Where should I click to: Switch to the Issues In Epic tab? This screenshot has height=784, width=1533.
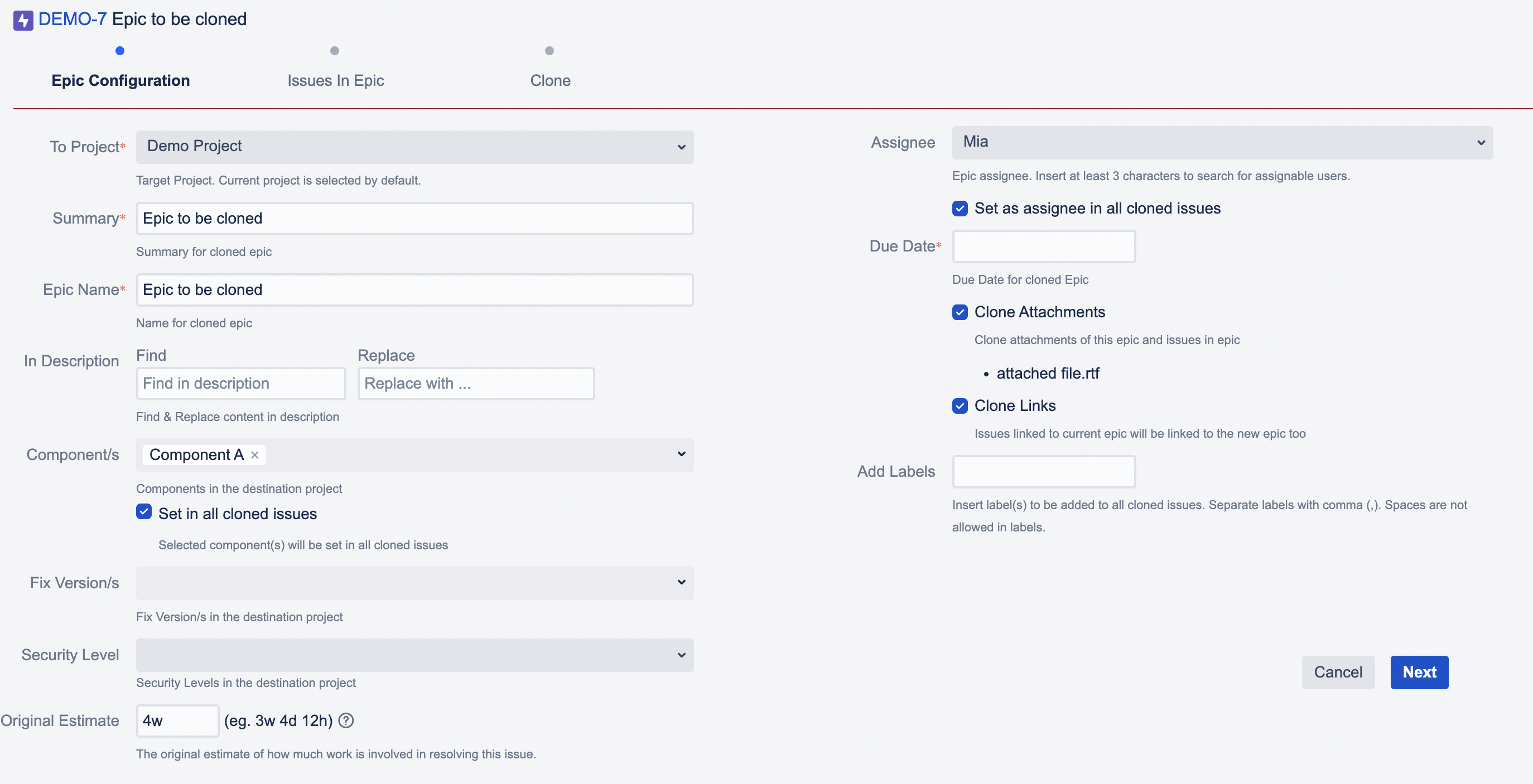tap(335, 80)
